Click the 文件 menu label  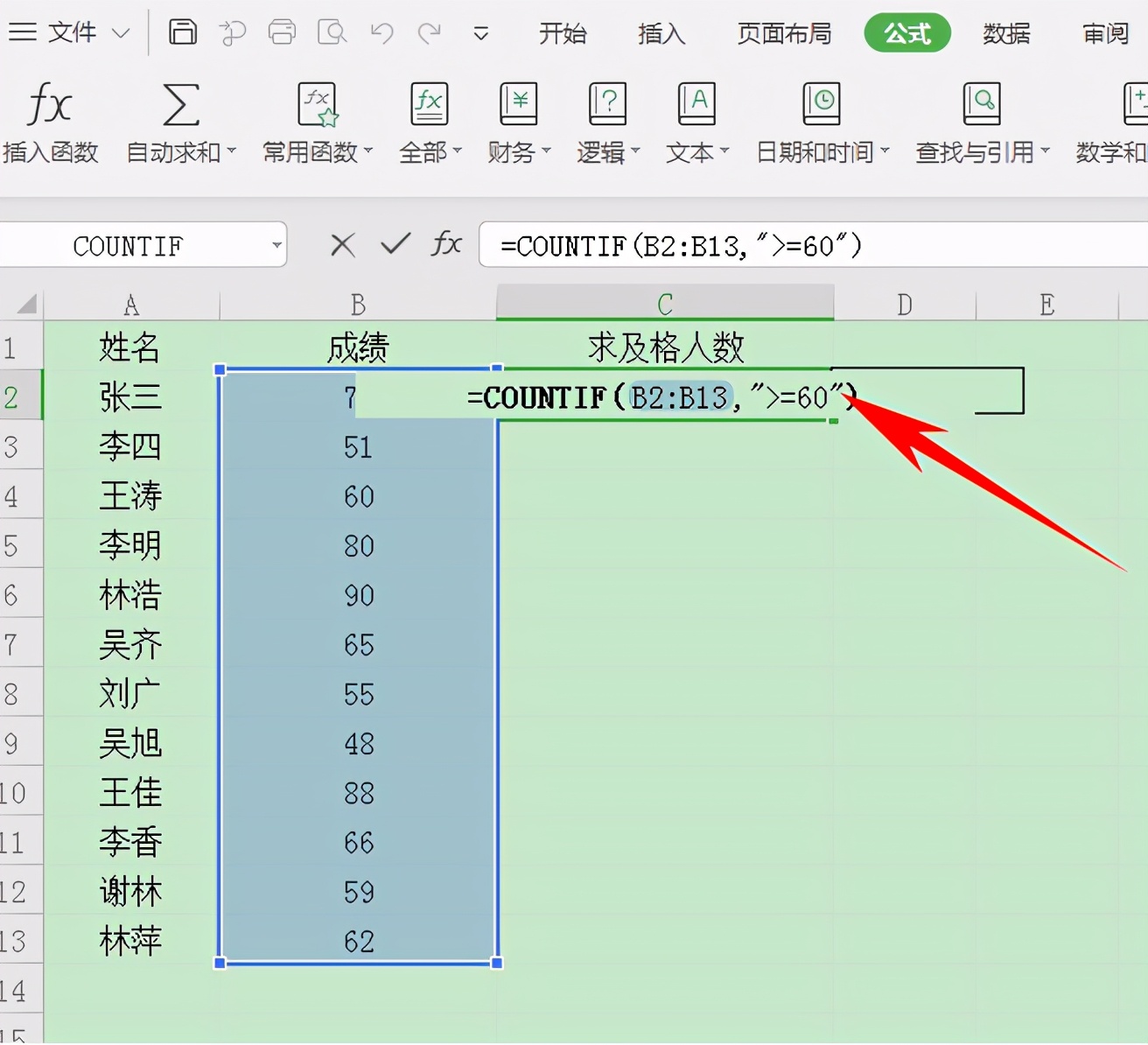coord(72,33)
